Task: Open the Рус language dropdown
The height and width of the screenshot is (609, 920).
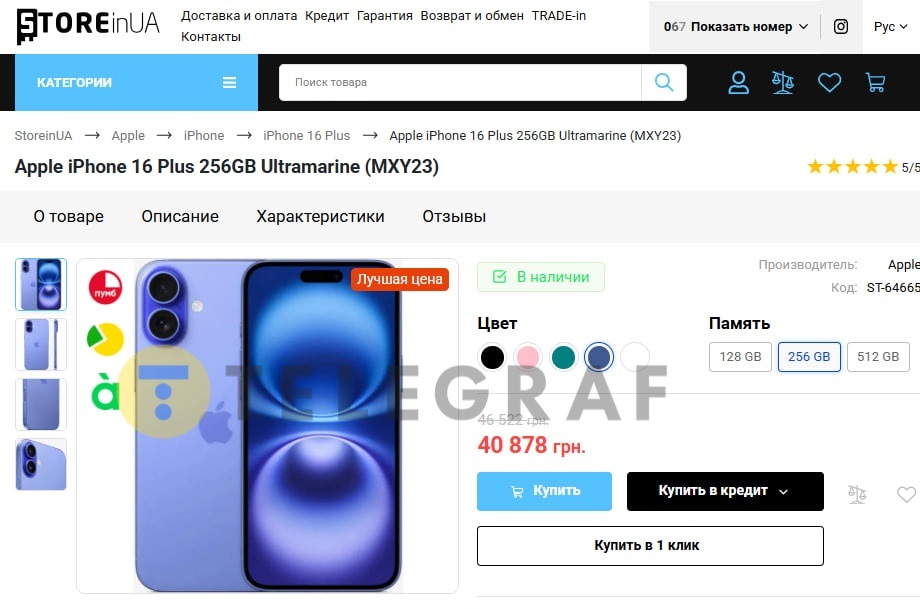Action: tap(890, 26)
